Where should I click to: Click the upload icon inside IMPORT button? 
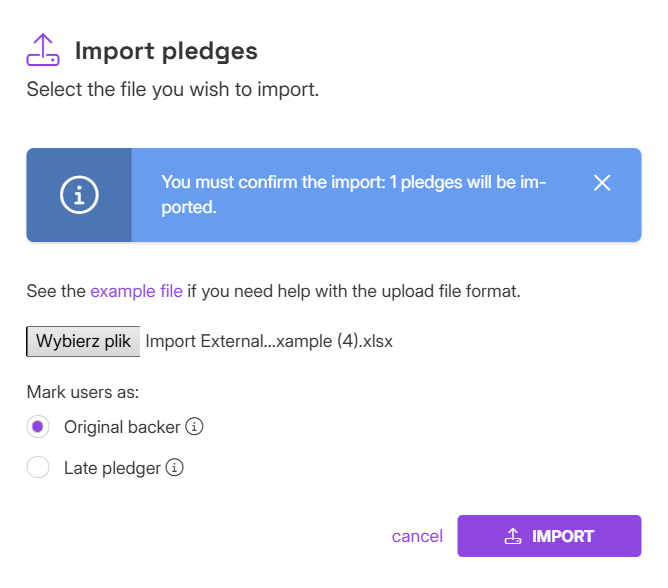[x=512, y=536]
